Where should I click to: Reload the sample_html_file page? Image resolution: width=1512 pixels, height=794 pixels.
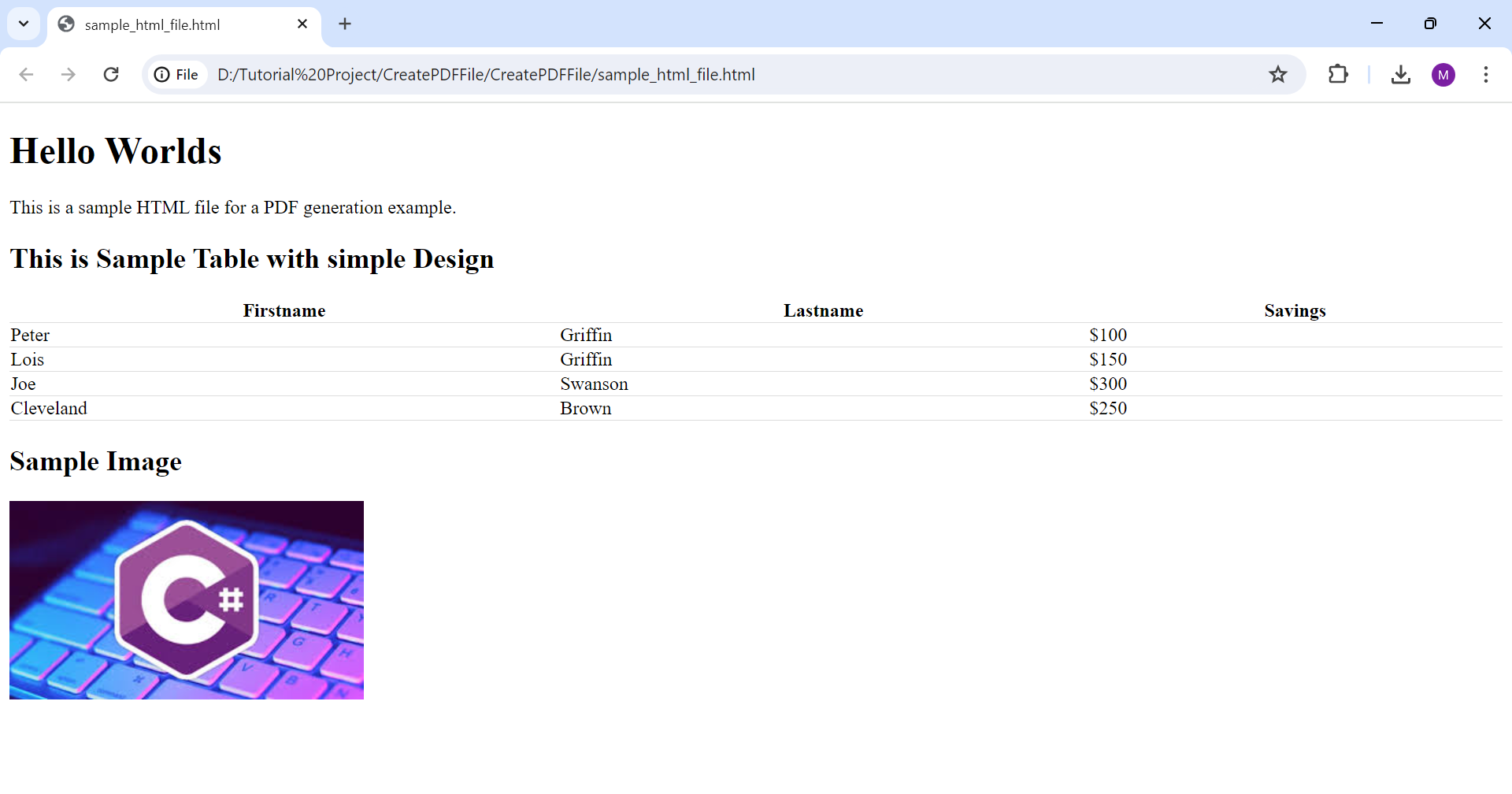tap(111, 75)
